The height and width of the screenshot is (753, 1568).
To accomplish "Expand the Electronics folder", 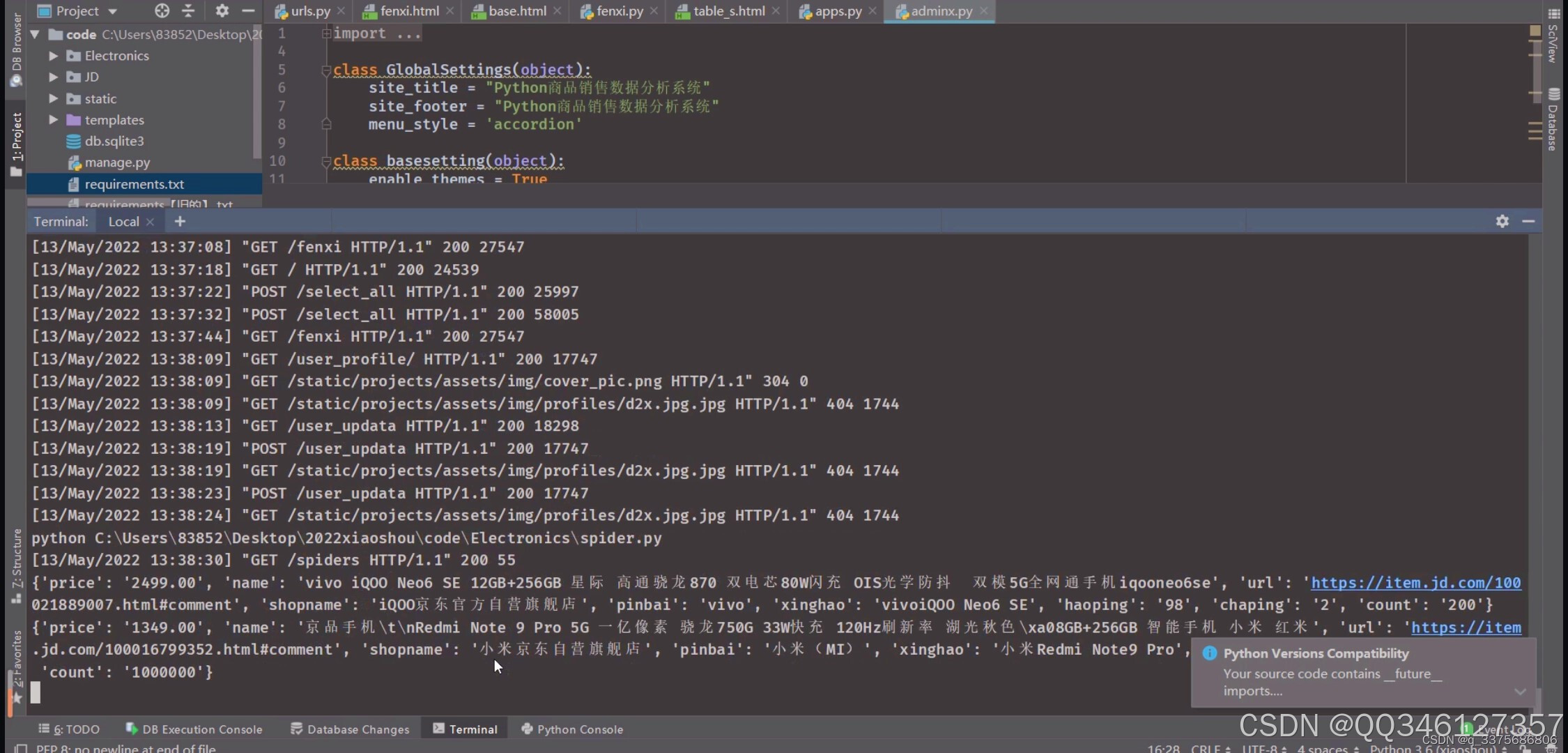I will pos(54,56).
